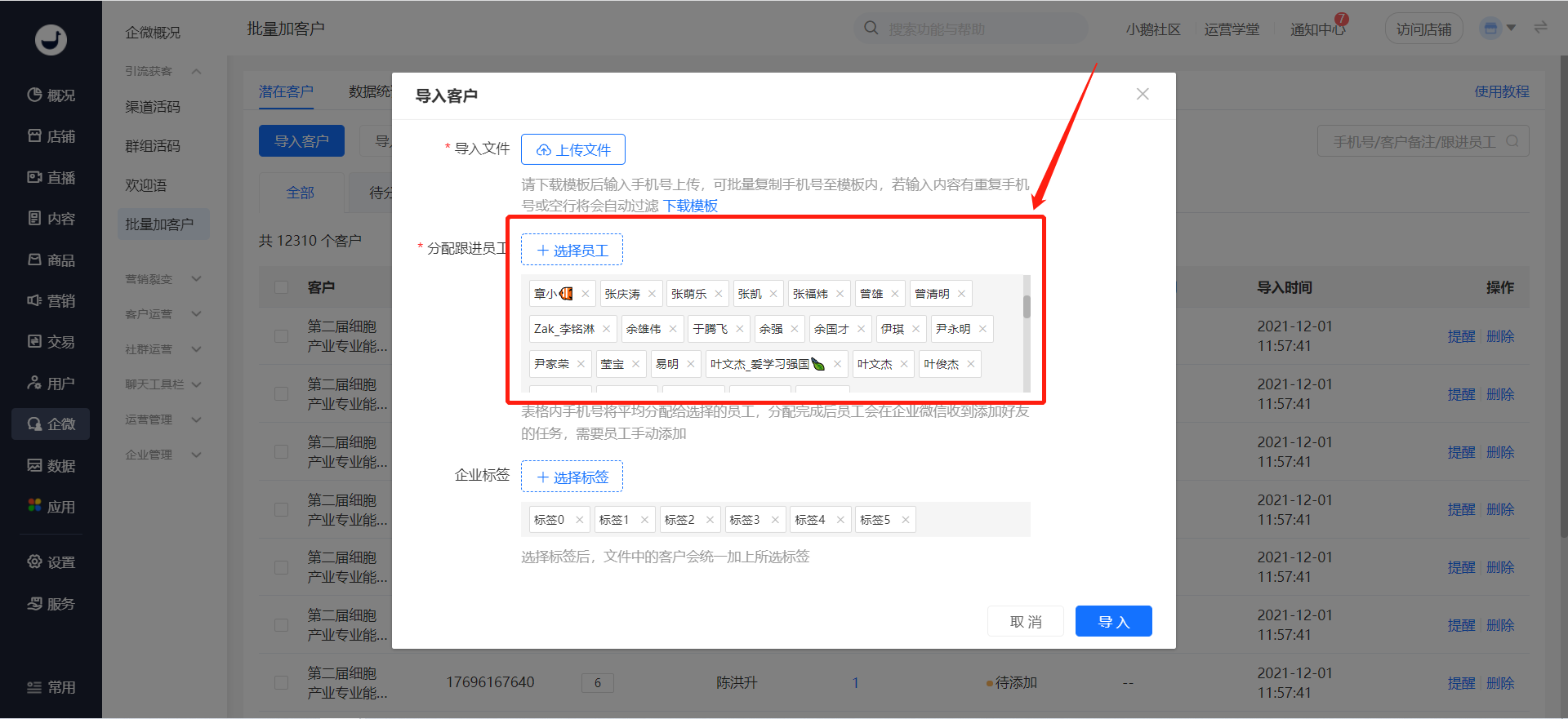Open the 应用 sidebar section
The width and height of the screenshot is (1568, 719).
point(51,507)
